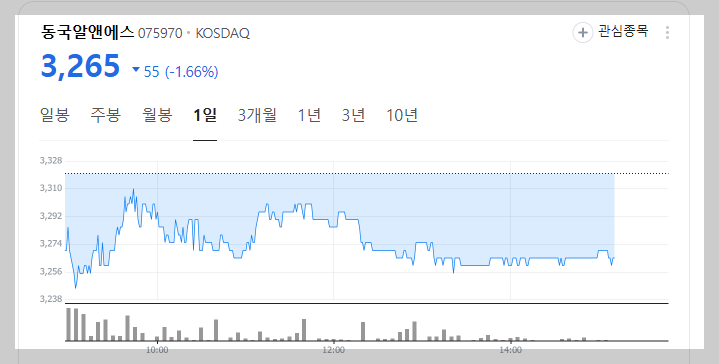Click the 3,274 y-axis label

coord(51,244)
